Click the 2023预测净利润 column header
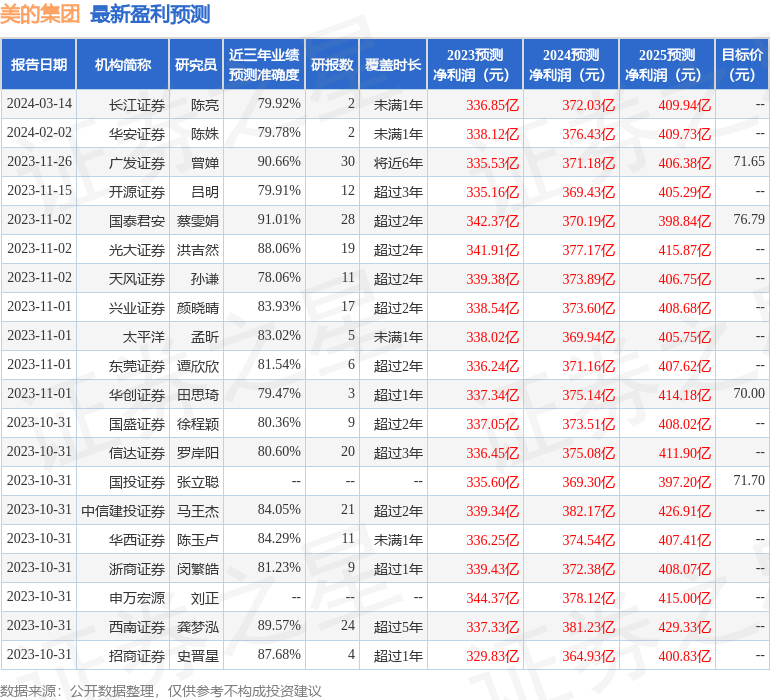This screenshot has height=700, width=770. click(x=475, y=65)
